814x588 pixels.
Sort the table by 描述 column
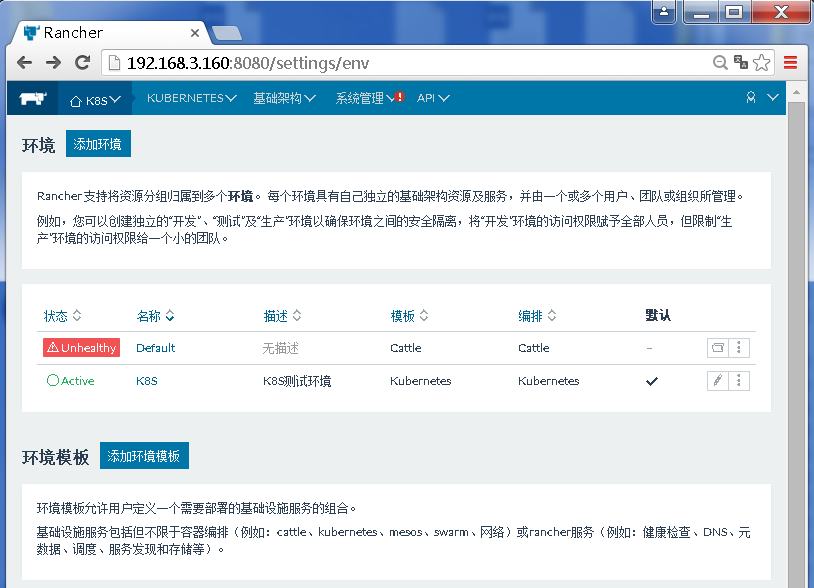point(282,316)
